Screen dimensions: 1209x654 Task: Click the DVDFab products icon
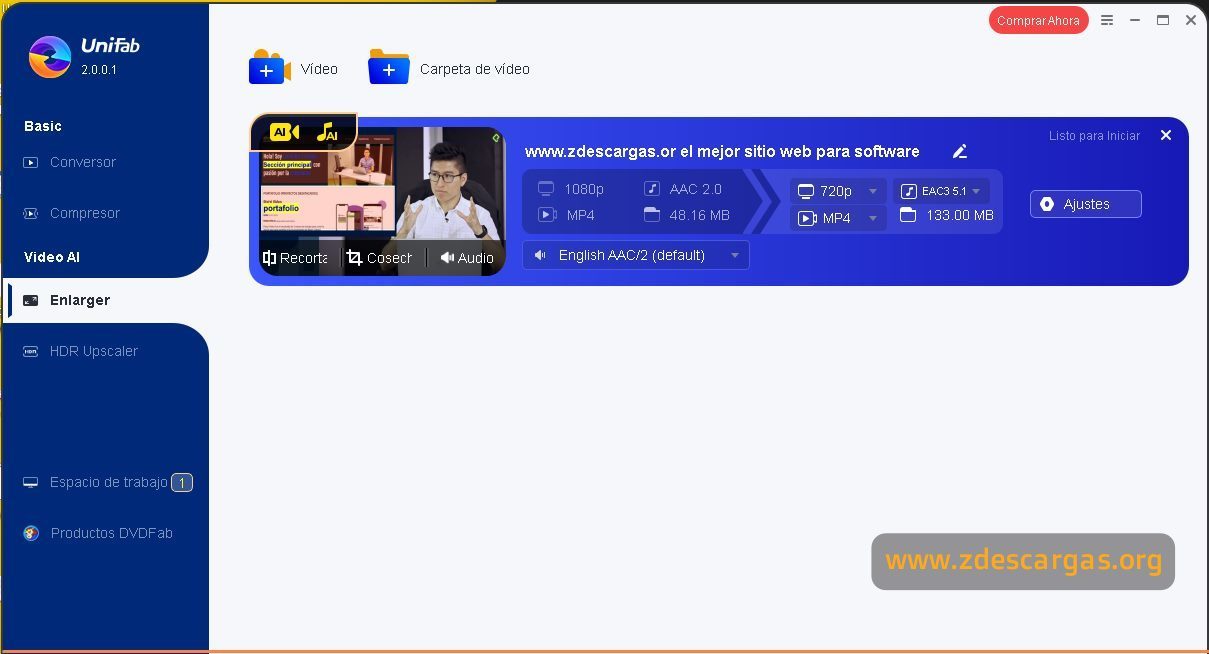[x=31, y=533]
